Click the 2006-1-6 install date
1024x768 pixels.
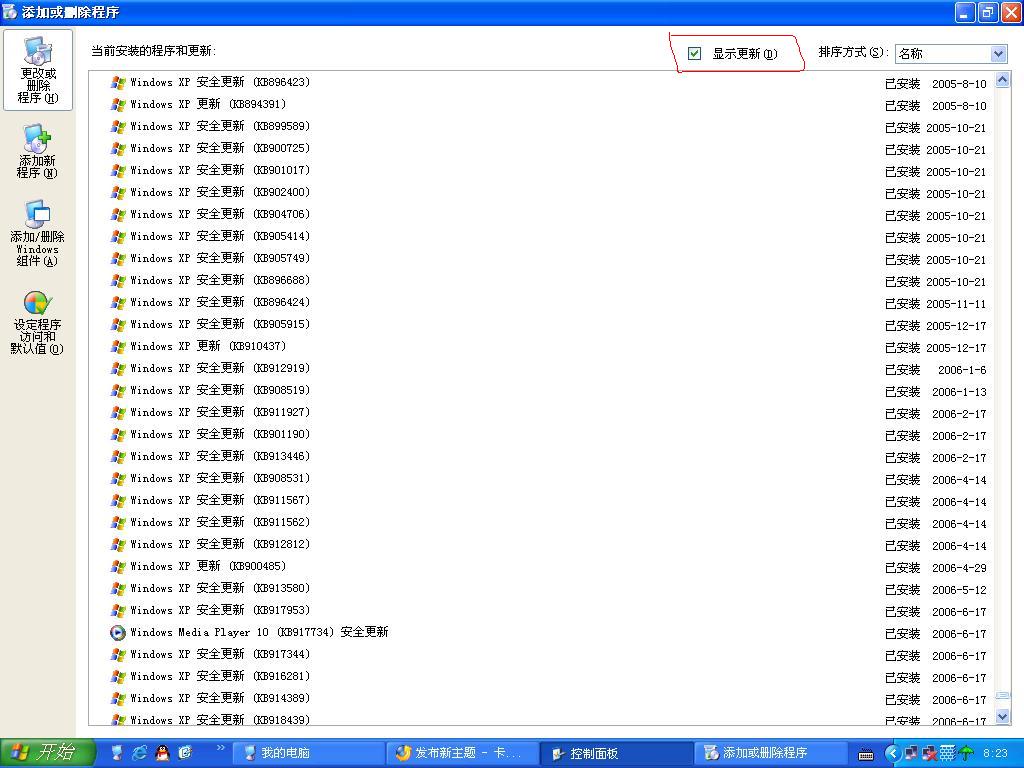pos(962,370)
